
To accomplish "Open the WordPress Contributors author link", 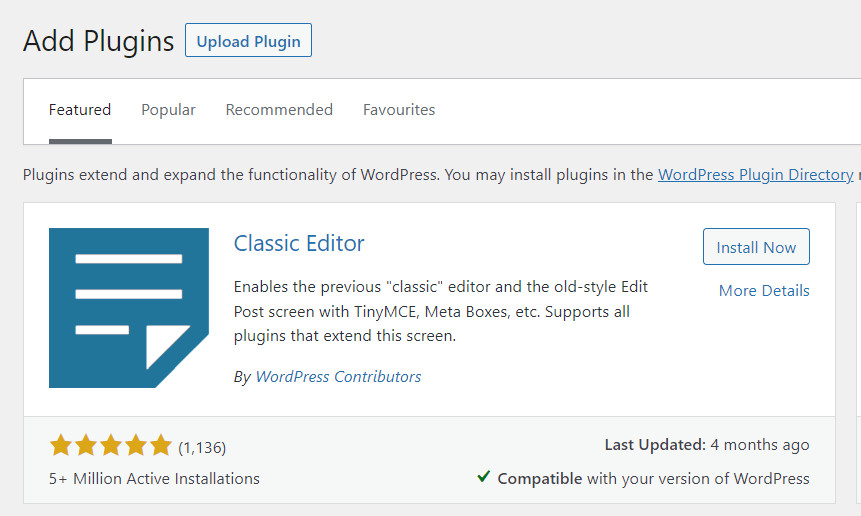I will point(338,377).
